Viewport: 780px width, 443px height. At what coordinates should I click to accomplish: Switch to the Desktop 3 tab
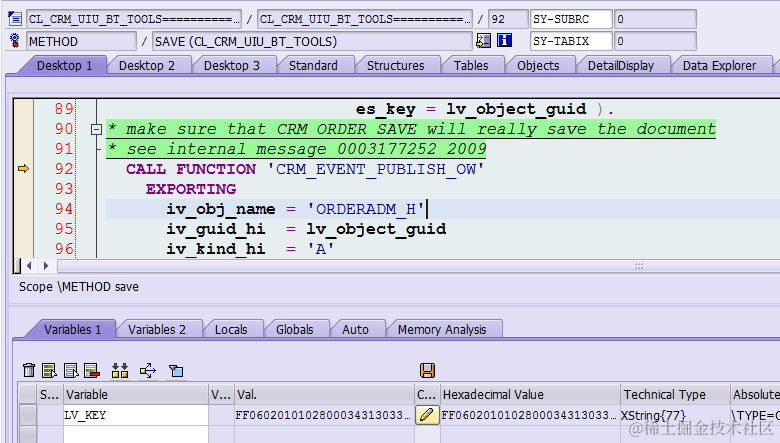pyautogui.click(x=232, y=66)
